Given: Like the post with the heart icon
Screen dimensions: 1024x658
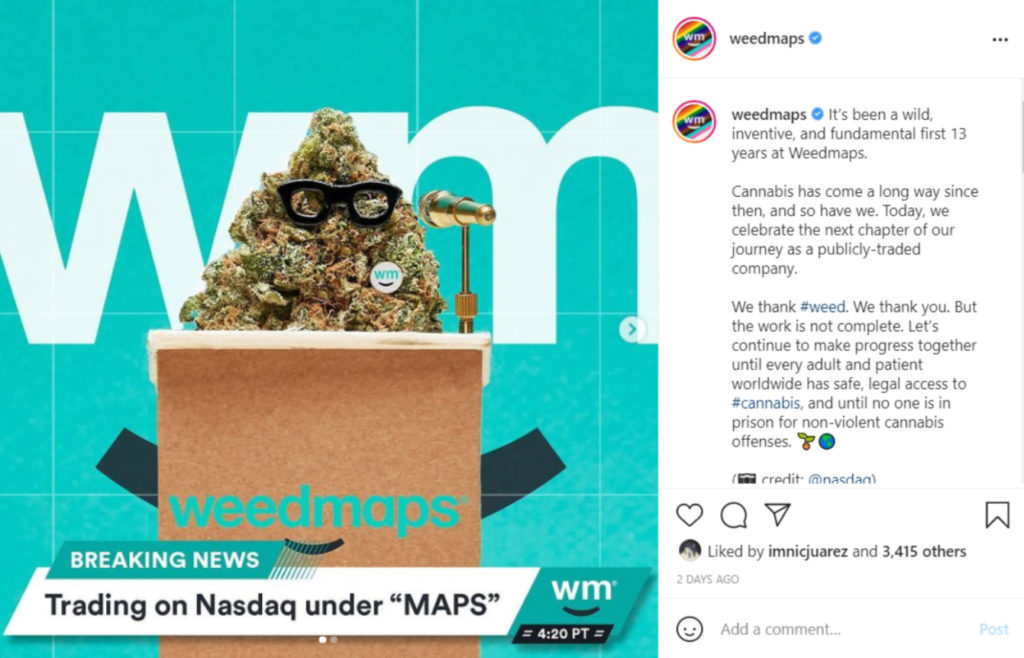Looking at the screenshot, I should (x=689, y=515).
